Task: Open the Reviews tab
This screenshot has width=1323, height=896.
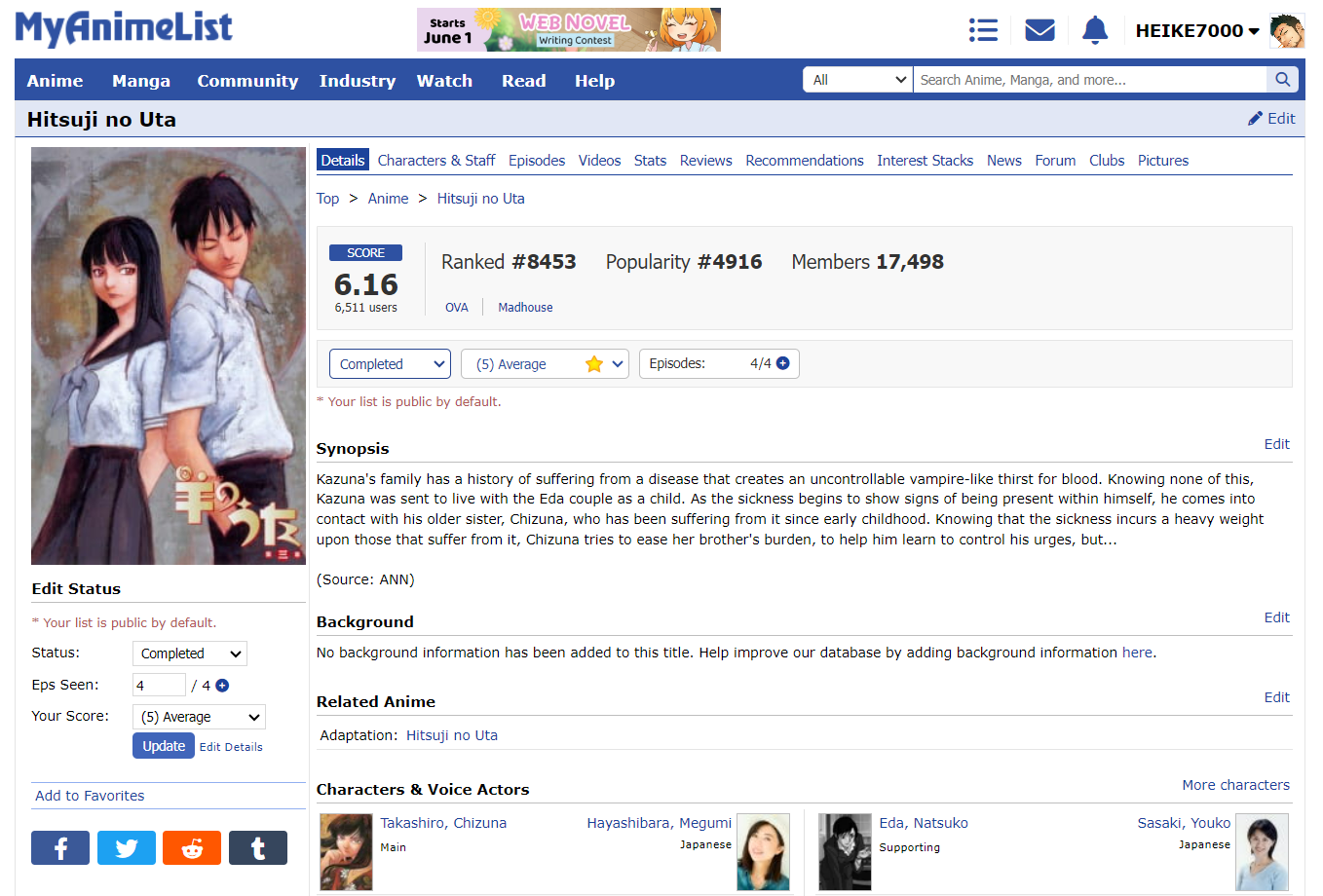Action: click(705, 161)
